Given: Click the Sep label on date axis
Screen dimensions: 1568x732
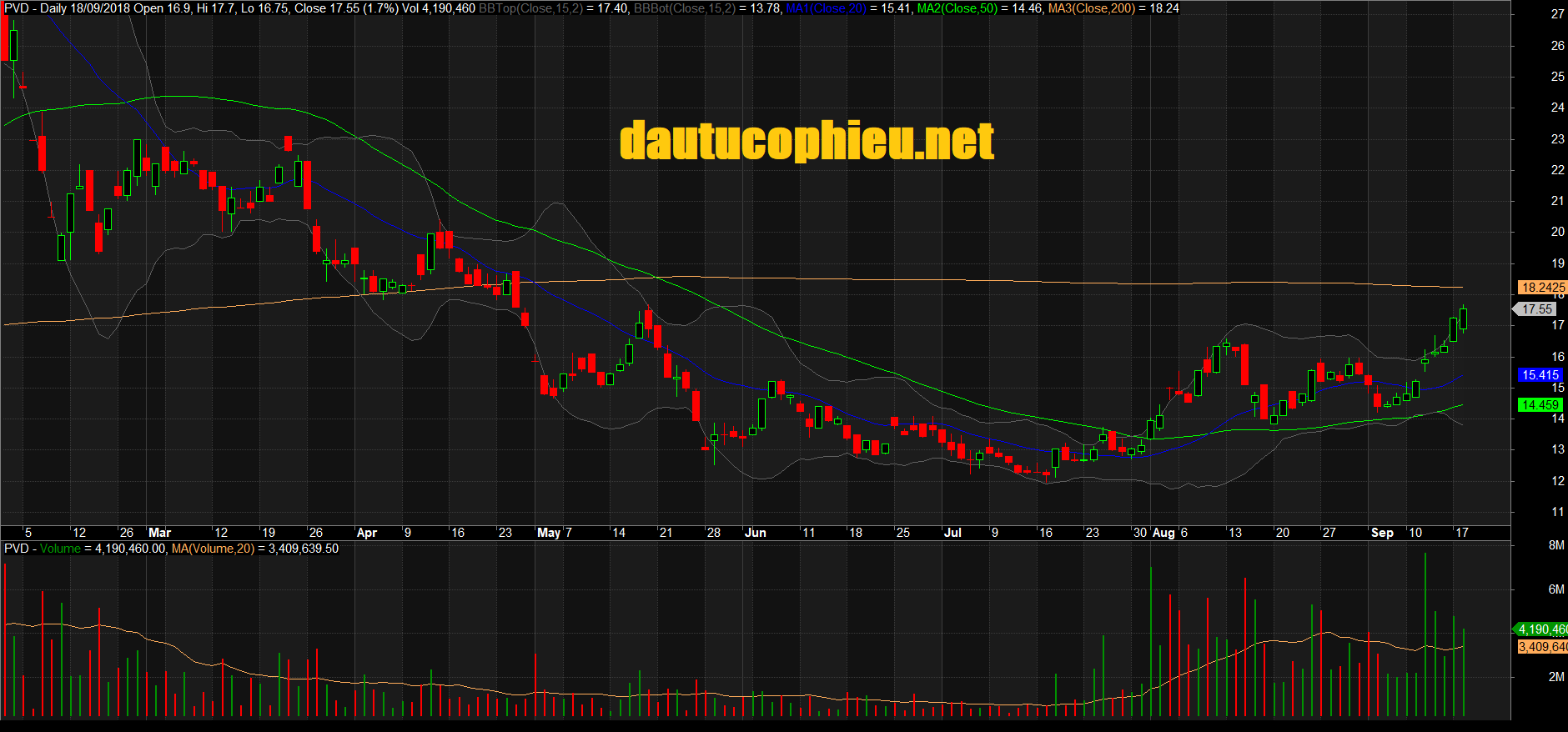Looking at the screenshot, I should pyautogui.click(x=1382, y=533).
